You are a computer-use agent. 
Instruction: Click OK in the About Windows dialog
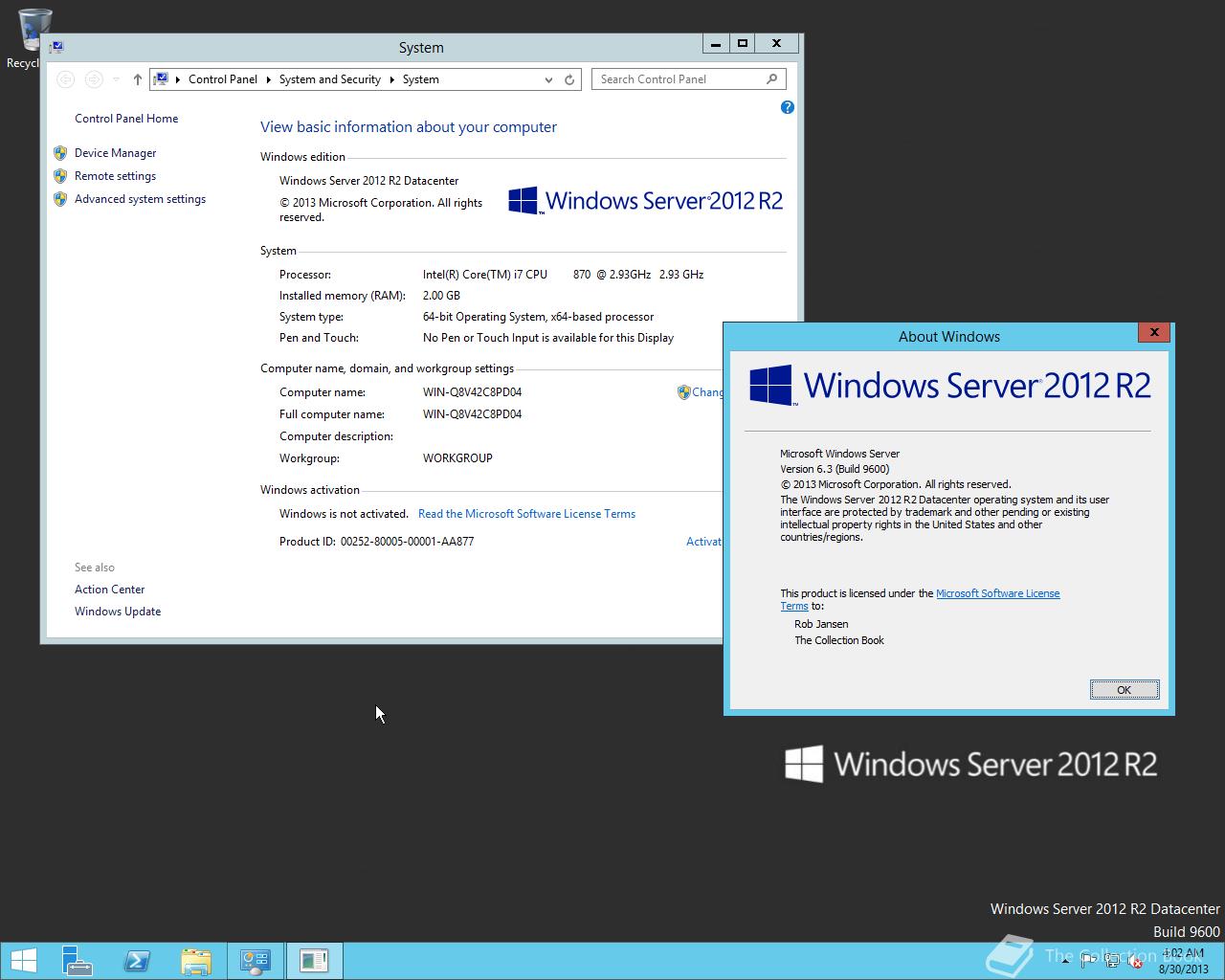point(1124,689)
